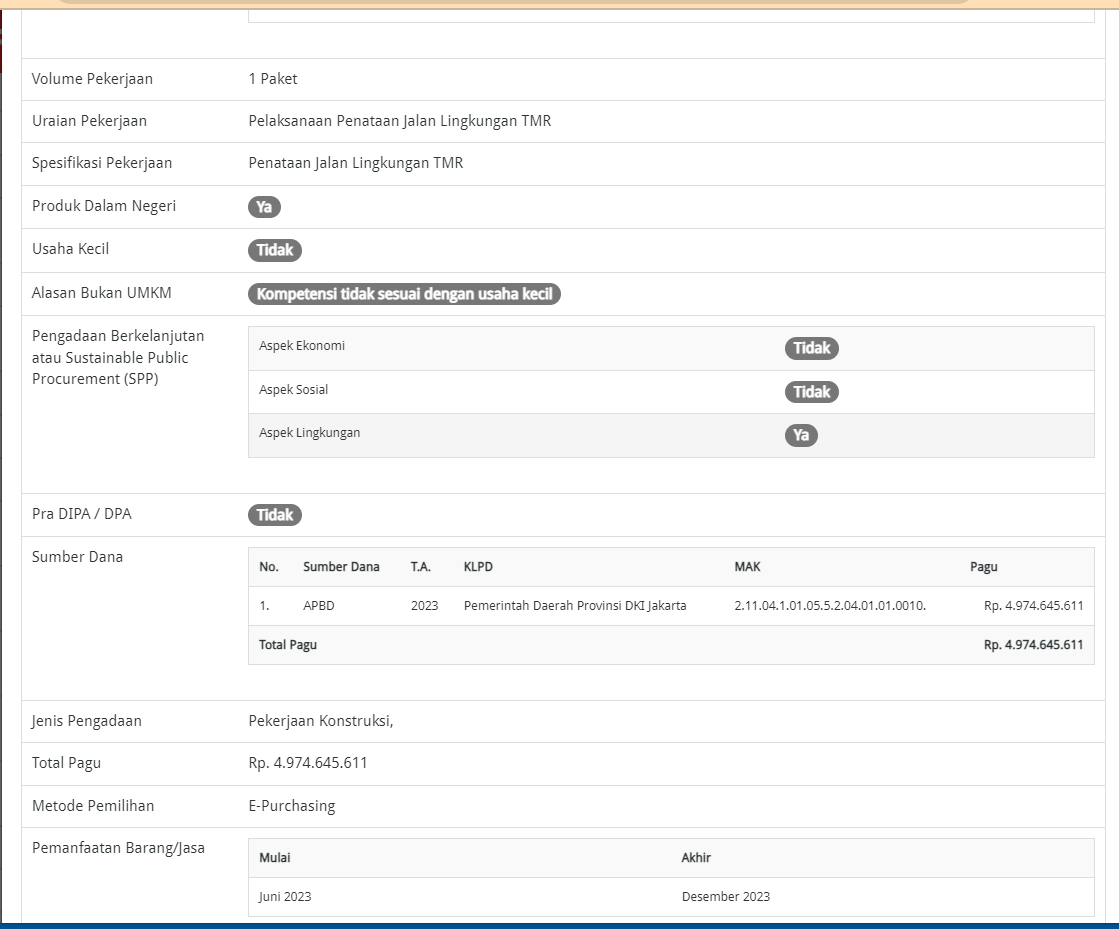Select the "Pekerjaan Konstruksi," value
The image size is (1119, 929).
[x=321, y=721]
